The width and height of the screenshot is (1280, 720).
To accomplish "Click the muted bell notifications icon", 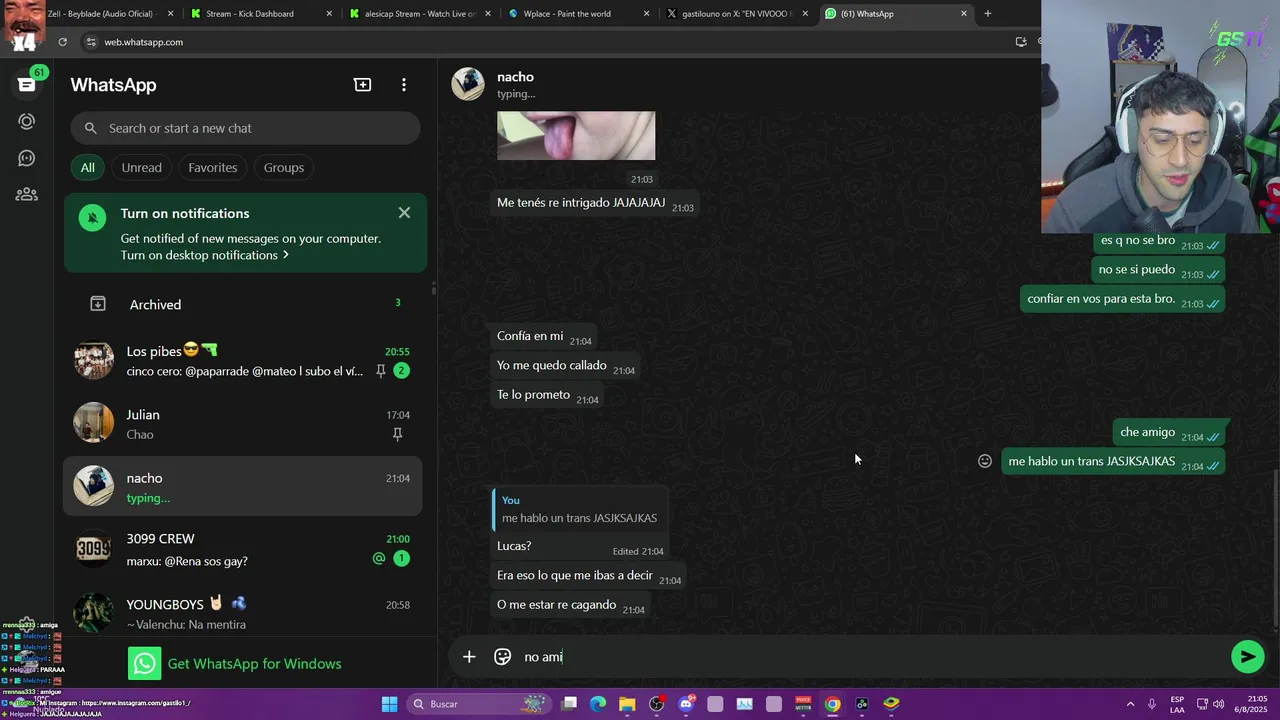I will pos(92,217).
